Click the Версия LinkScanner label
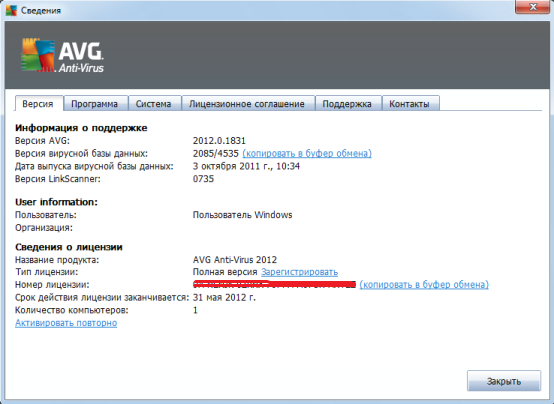Viewport: 554px width, 404px height. [x=58, y=179]
